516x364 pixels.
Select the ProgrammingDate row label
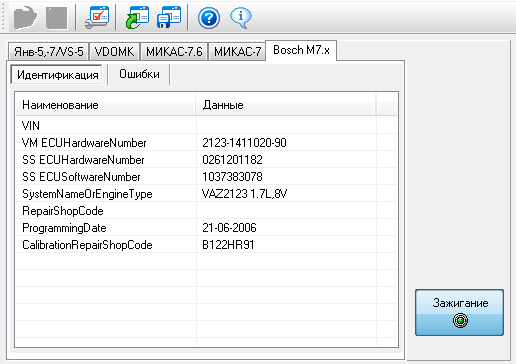click(64, 228)
